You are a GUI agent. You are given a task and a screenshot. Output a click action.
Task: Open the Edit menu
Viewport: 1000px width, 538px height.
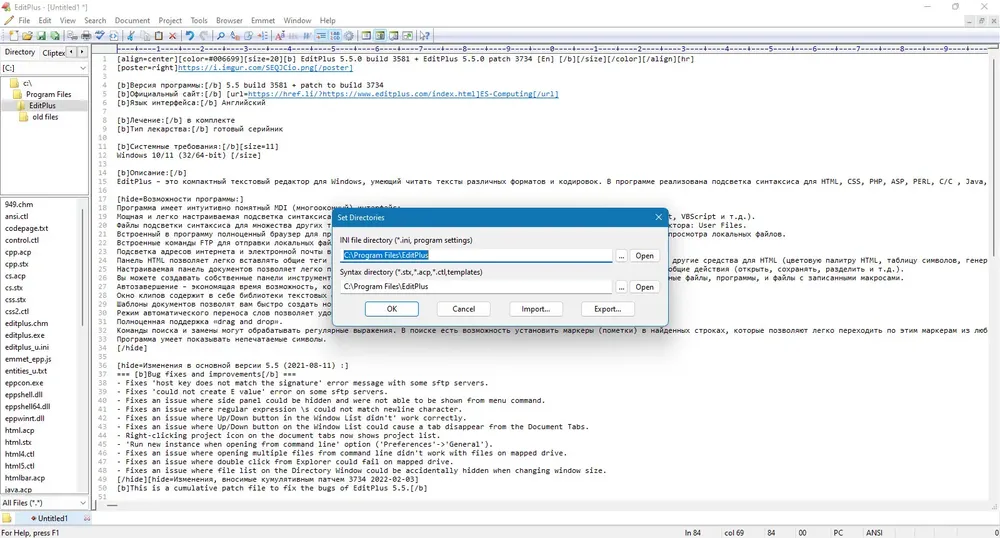point(45,20)
